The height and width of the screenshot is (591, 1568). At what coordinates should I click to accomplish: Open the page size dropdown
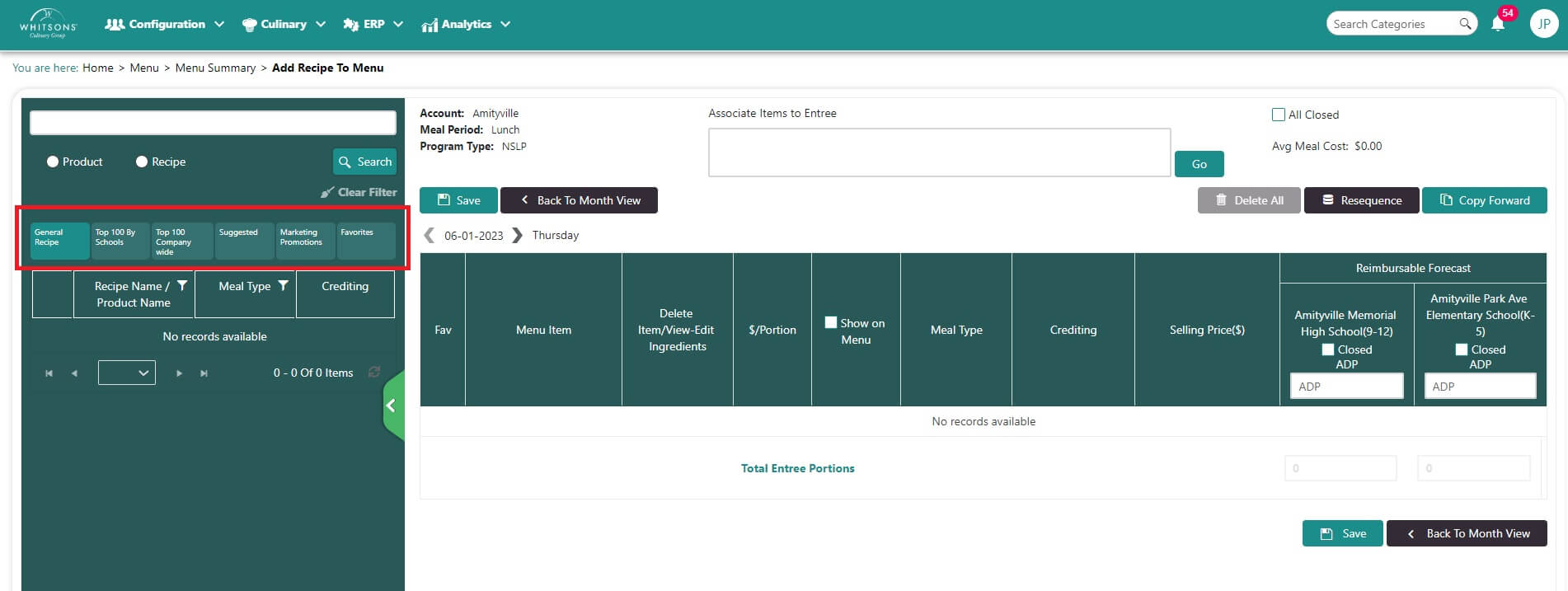(127, 373)
